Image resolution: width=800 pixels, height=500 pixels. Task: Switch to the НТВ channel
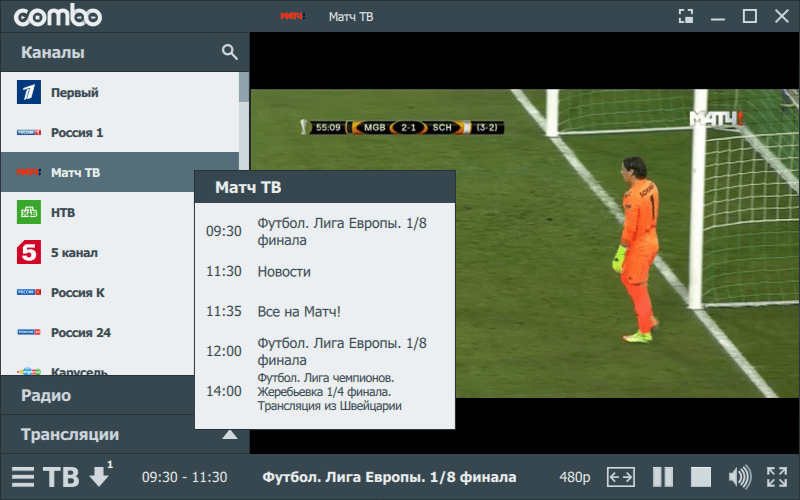(x=97, y=212)
